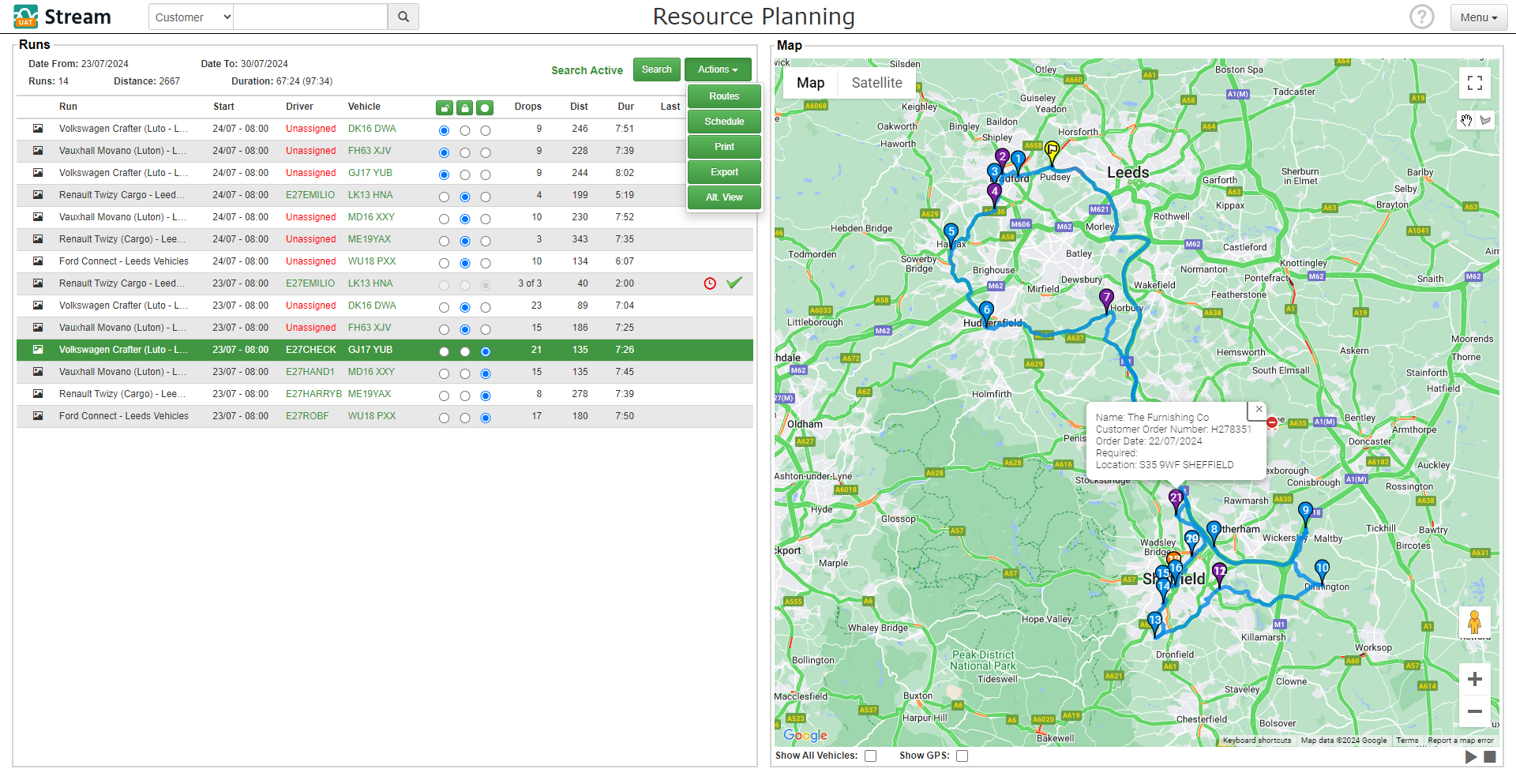The width and height of the screenshot is (1516, 784).
Task: Toggle the map fullscreen view icon
Action: pos(1474,83)
